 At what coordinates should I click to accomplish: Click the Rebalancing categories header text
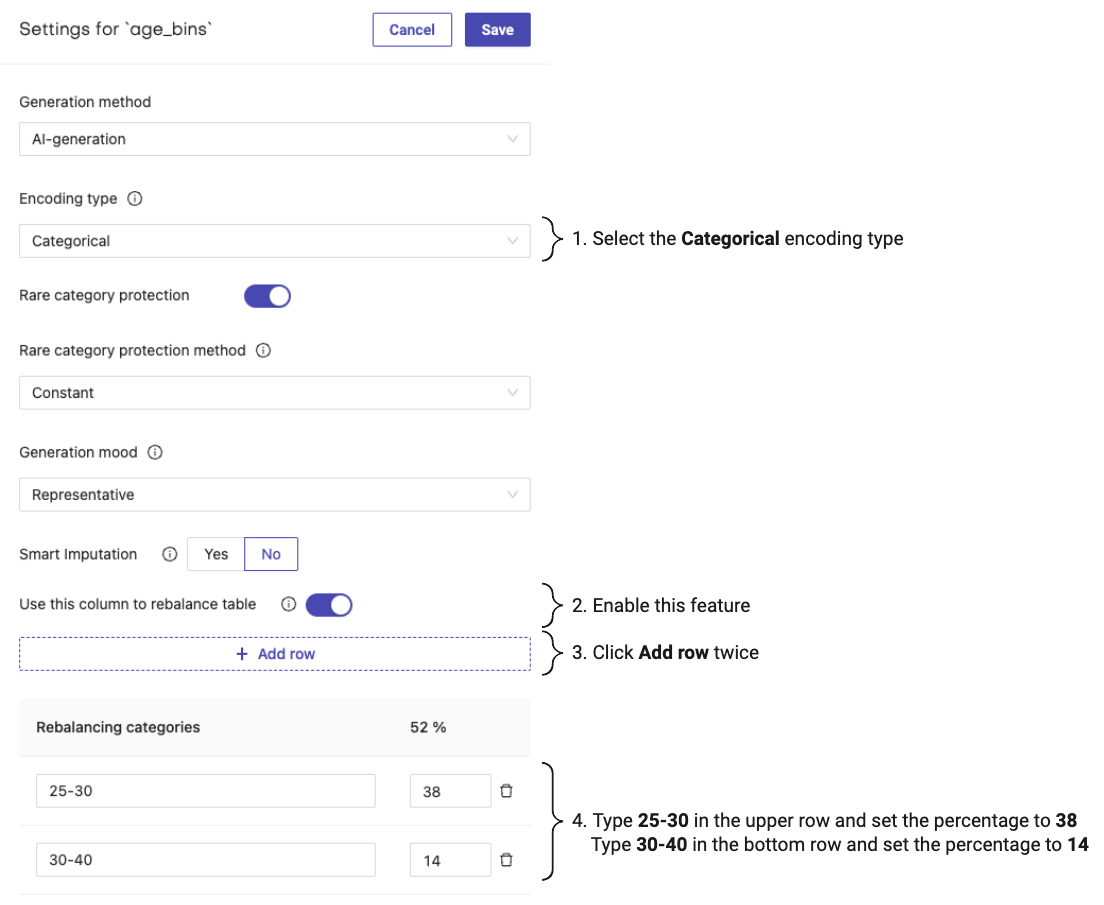tap(118, 727)
